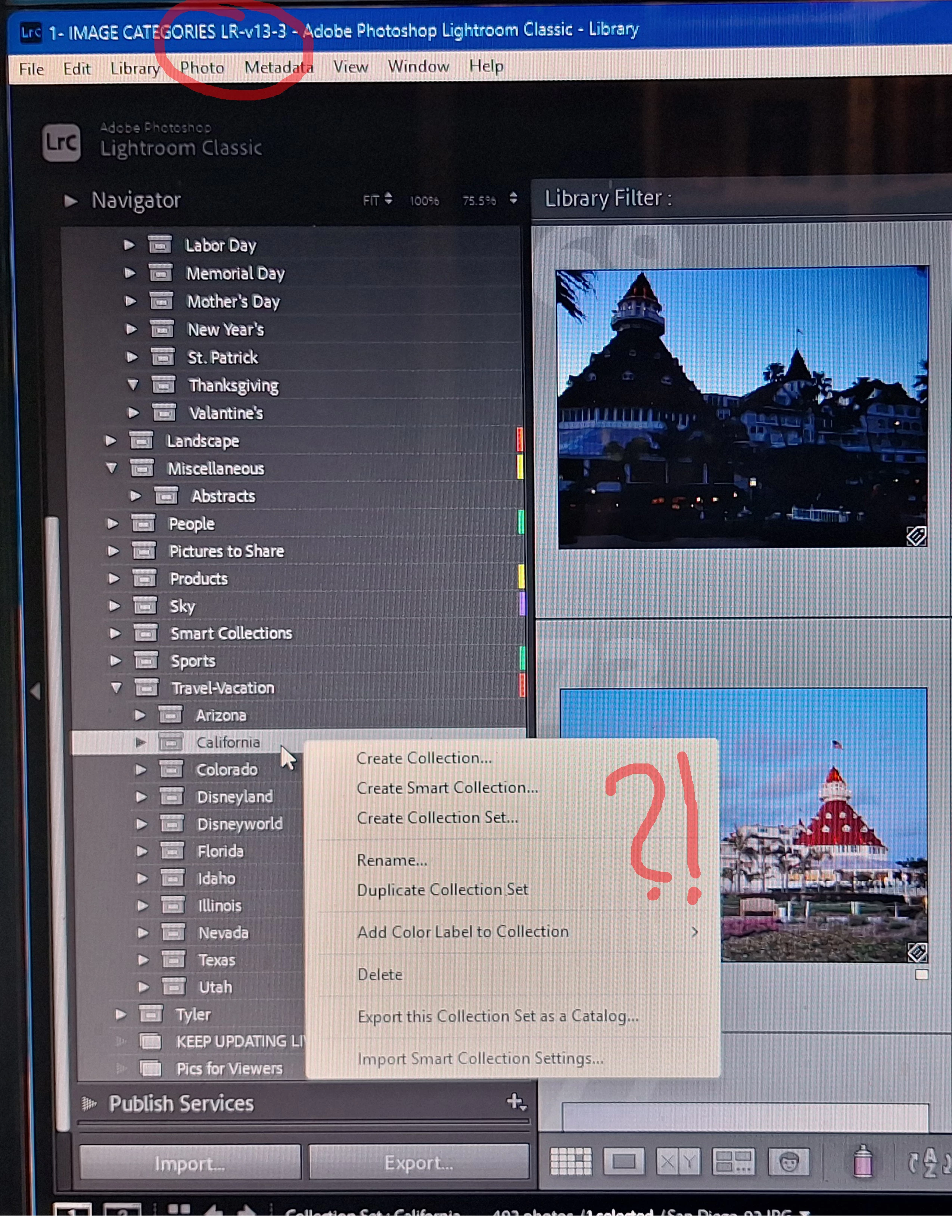
Task: Toggle Navigator zoom to FIT
Action: [371, 201]
